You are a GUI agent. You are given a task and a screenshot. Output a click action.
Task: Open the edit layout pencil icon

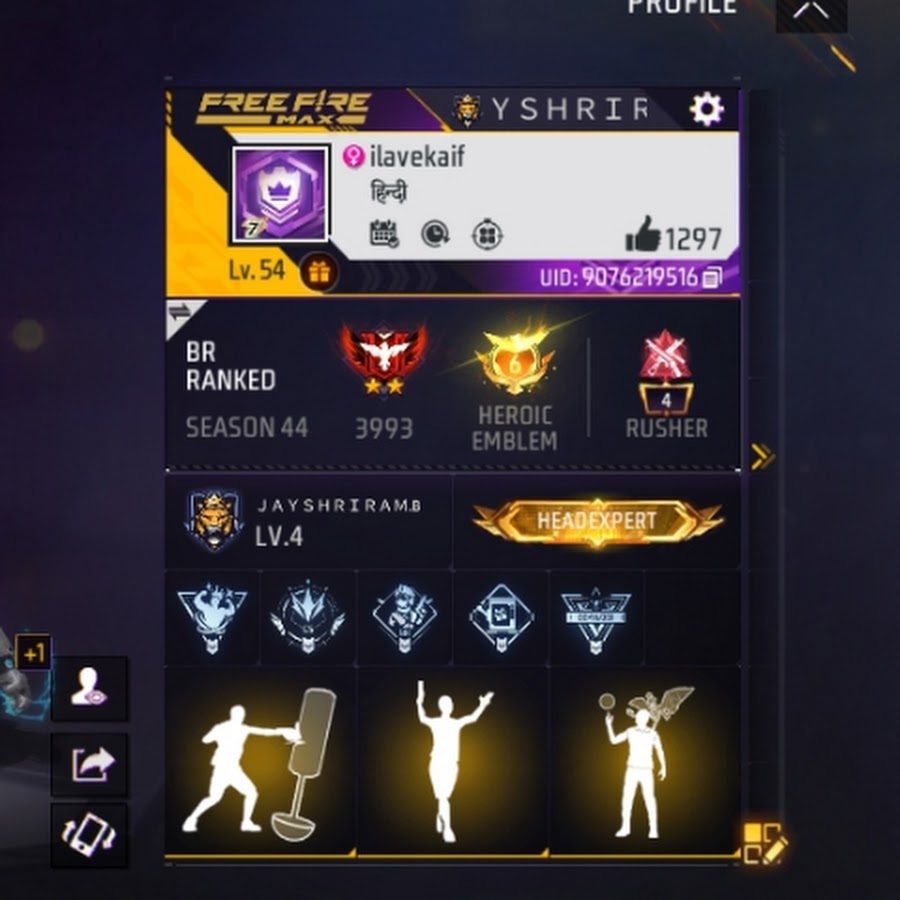tap(764, 843)
